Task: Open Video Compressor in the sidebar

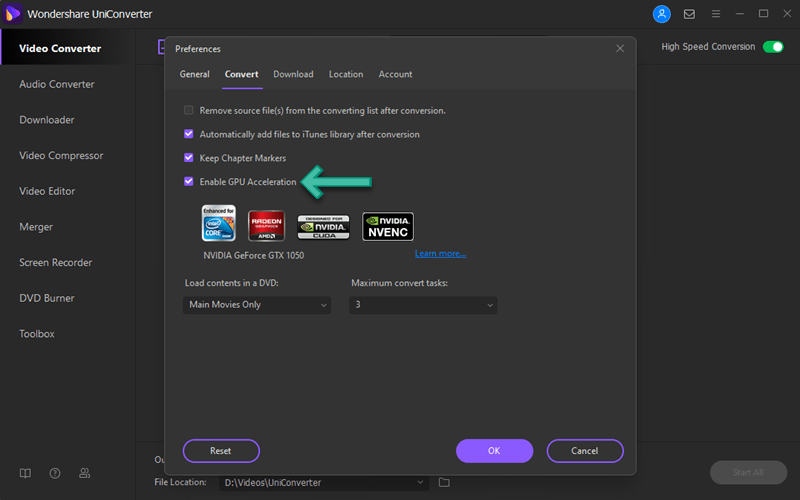Action: click(61, 156)
